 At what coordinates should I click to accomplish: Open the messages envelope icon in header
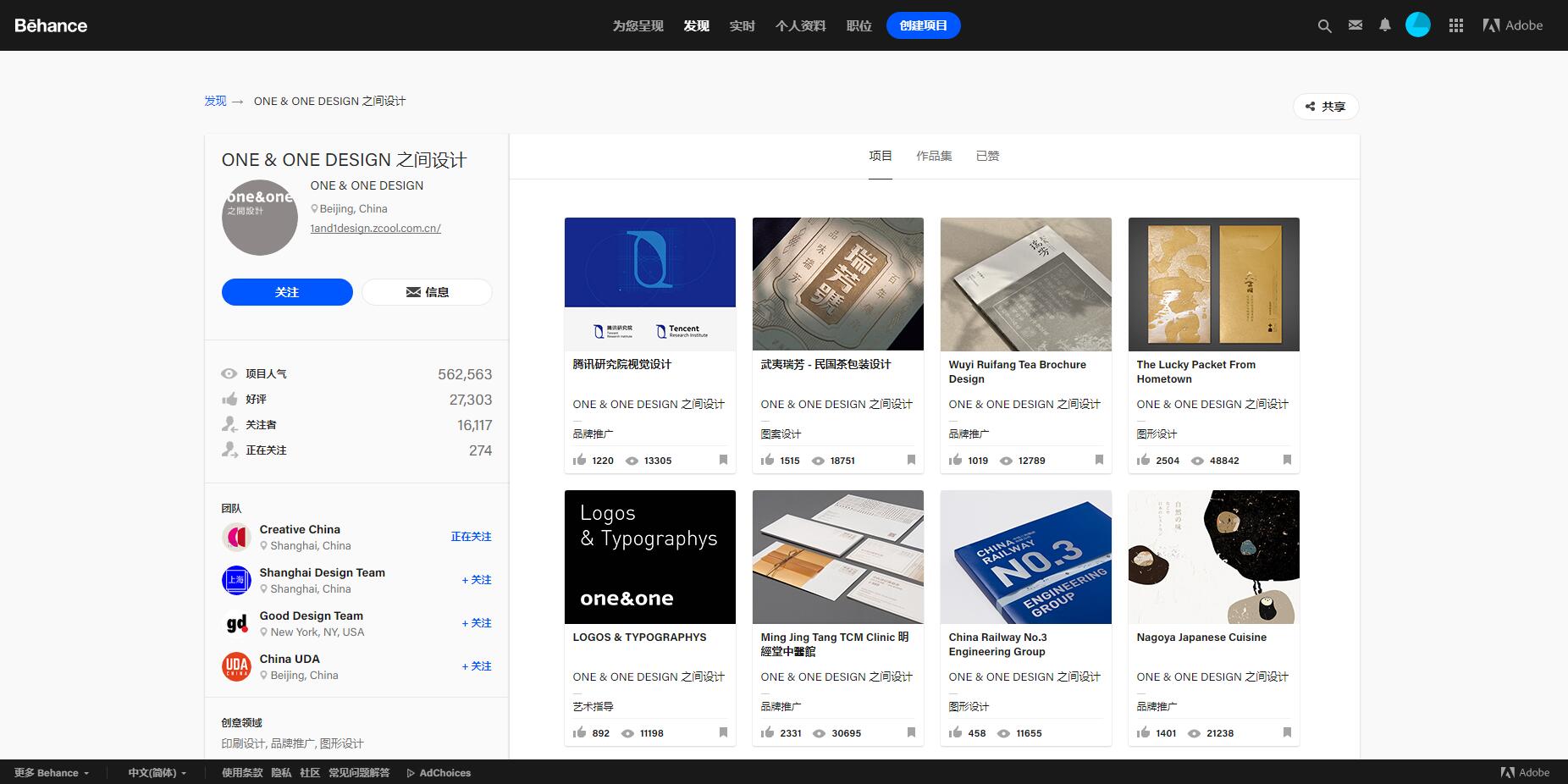(1355, 25)
